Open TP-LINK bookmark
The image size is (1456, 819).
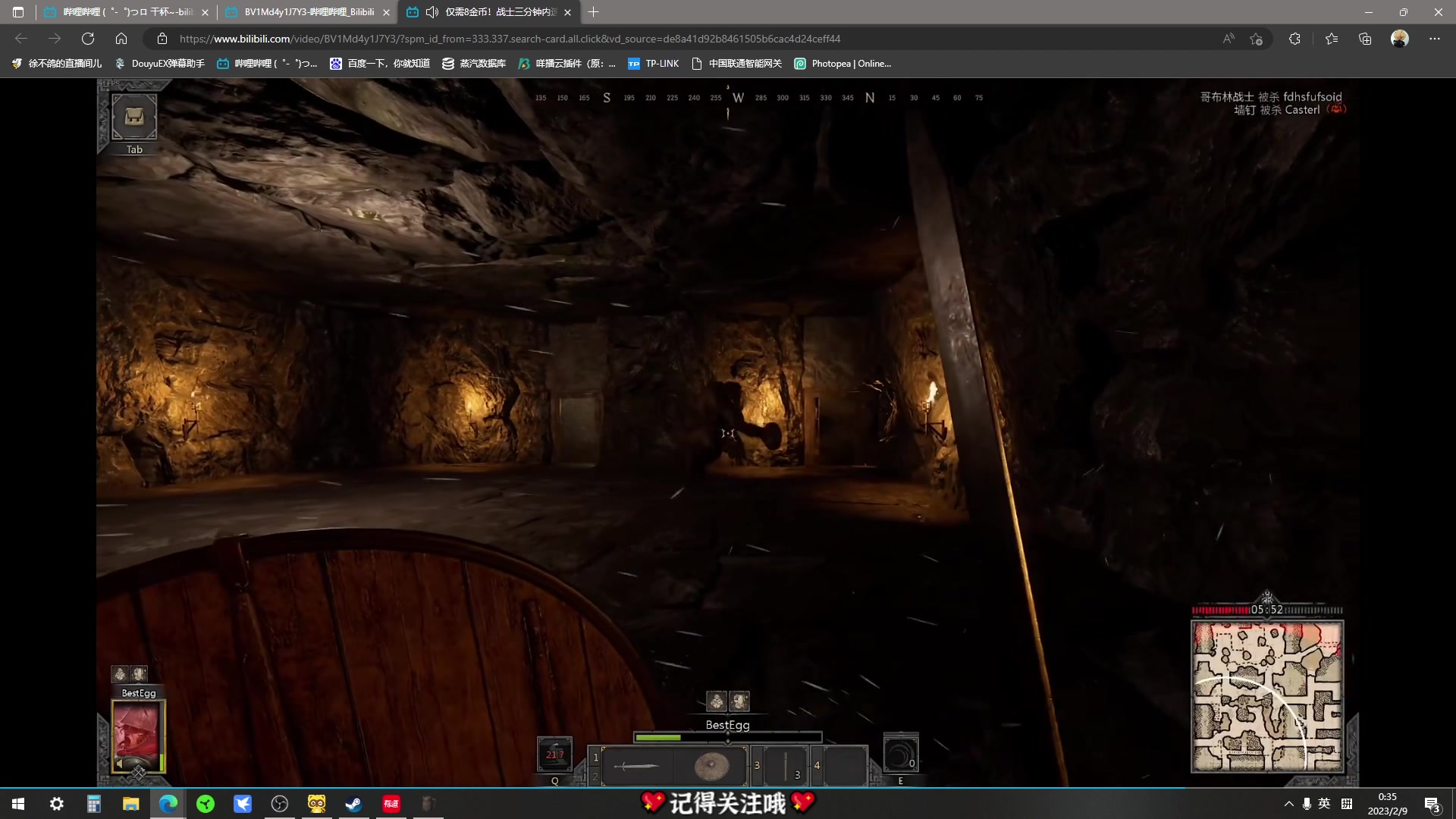point(654,64)
